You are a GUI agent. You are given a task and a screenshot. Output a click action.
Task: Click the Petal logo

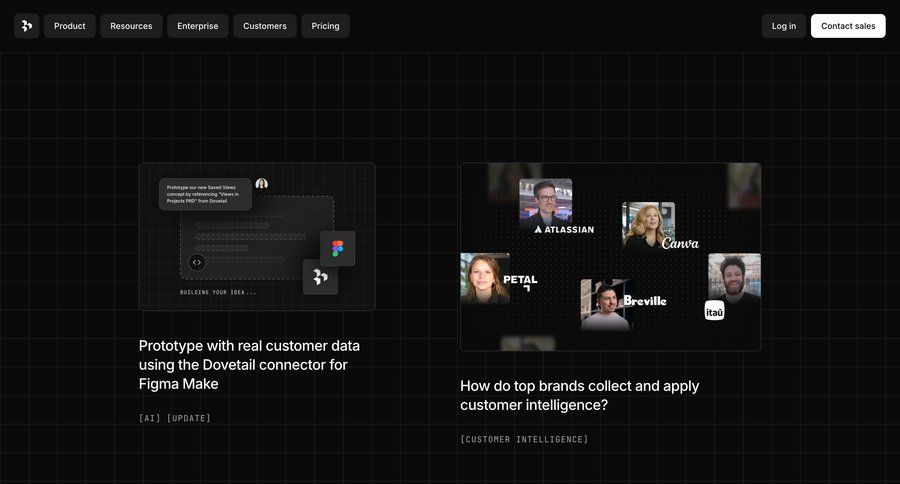[521, 281]
